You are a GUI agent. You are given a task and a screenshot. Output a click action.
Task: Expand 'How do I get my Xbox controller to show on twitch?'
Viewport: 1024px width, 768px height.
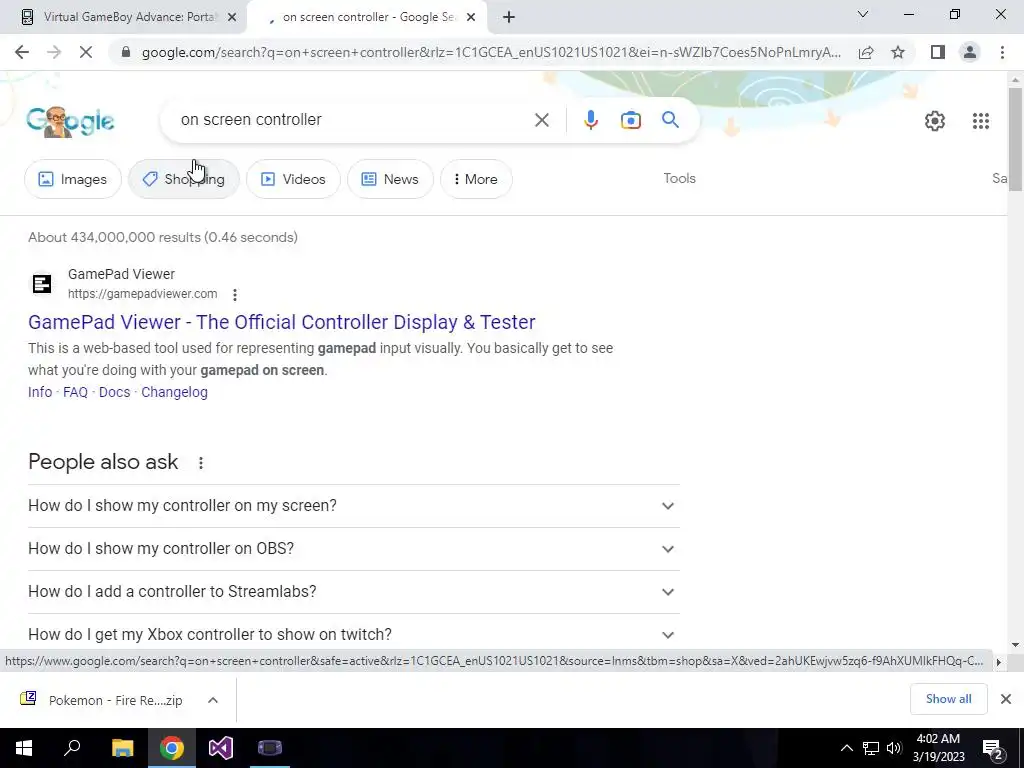click(x=353, y=635)
